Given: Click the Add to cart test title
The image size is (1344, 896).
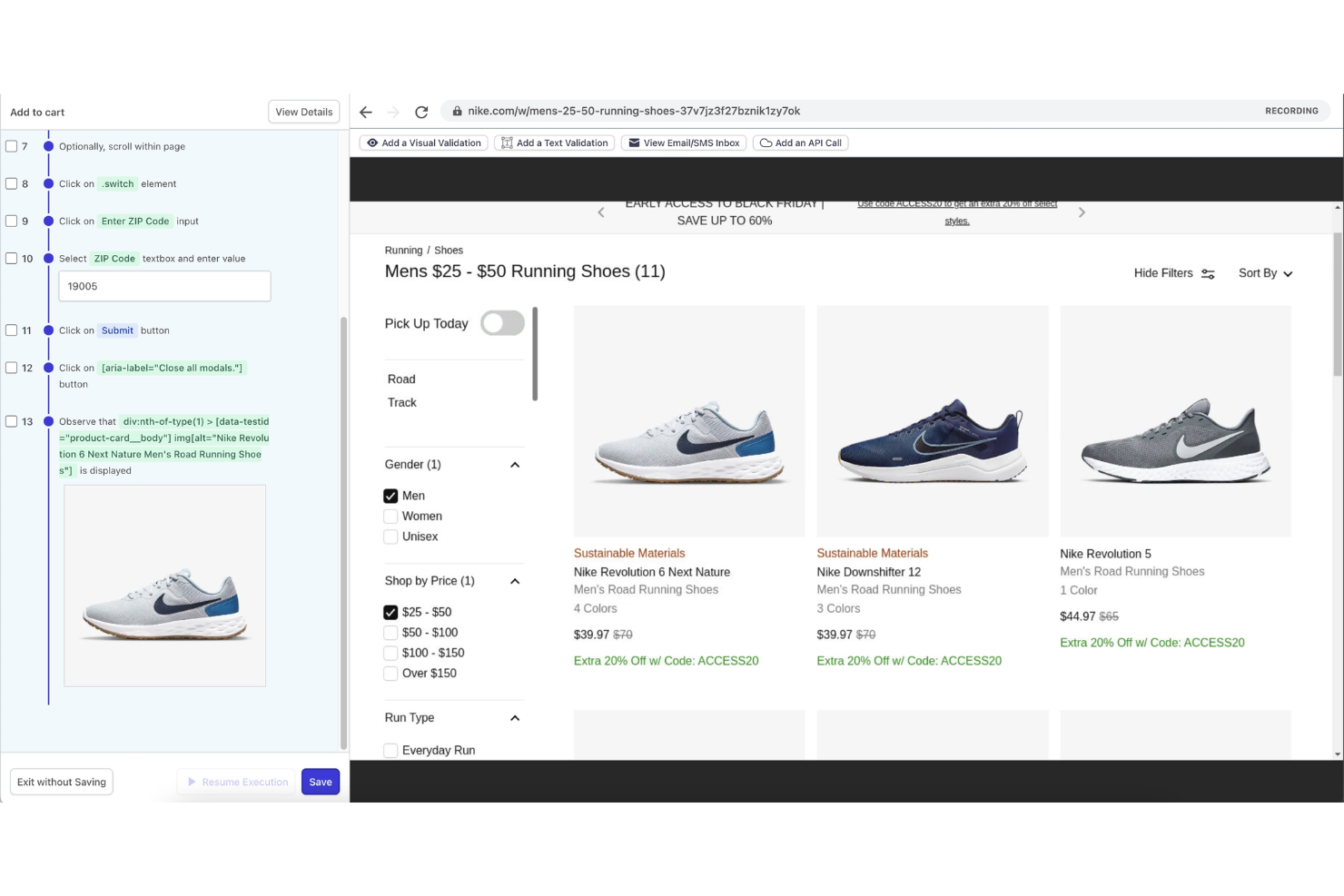Looking at the screenshot, I should coord(37,113).
